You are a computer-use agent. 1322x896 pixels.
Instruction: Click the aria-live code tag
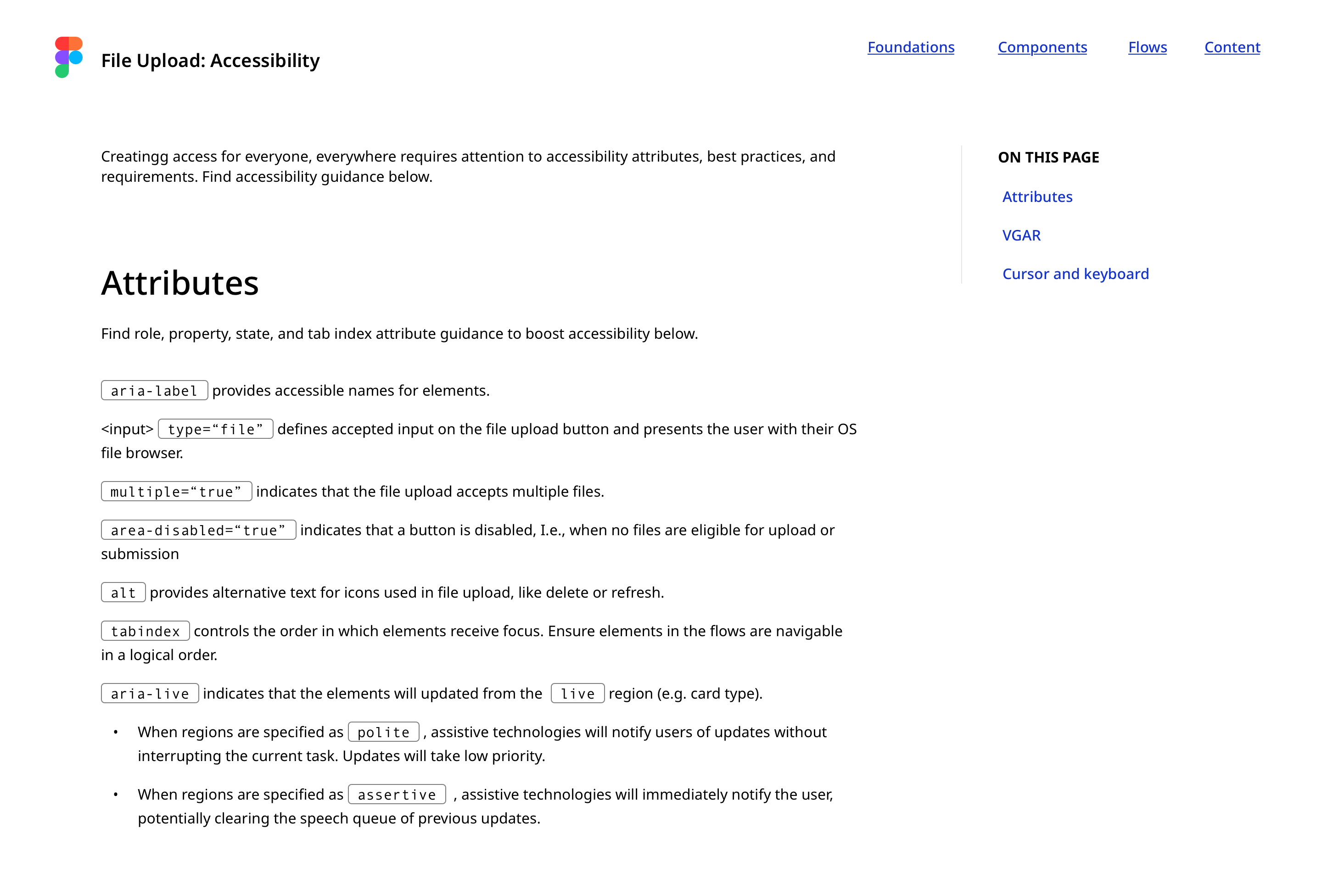coord(150,694)
